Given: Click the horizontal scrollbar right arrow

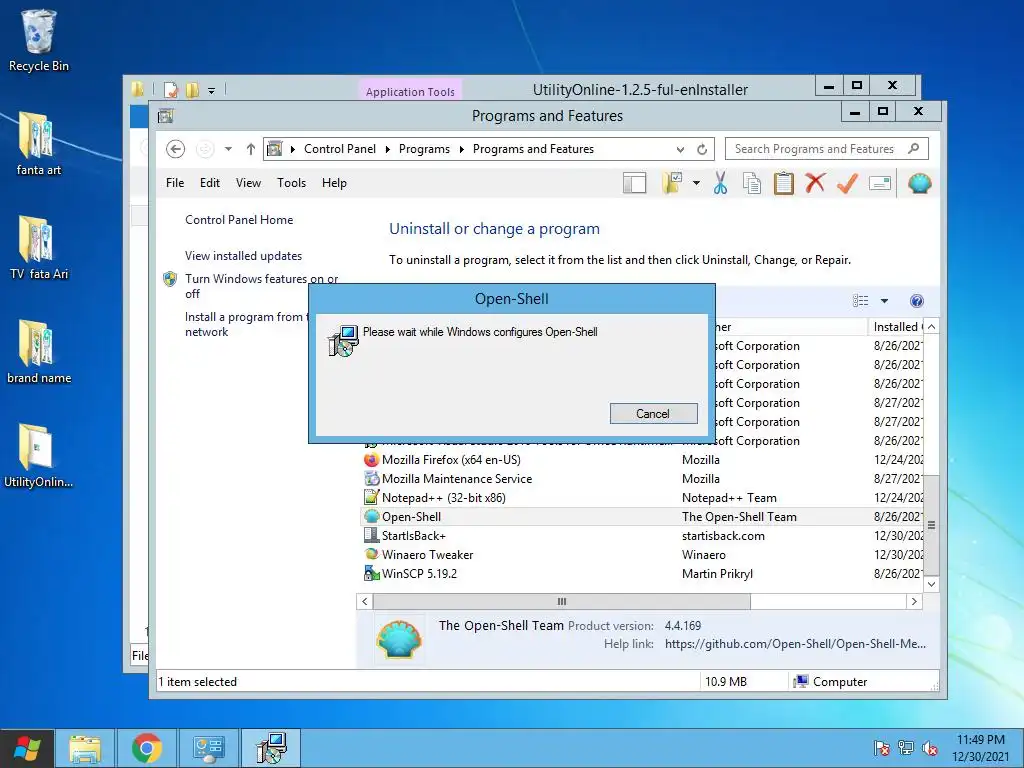Looking at the screenshot, I should point(914,601).
